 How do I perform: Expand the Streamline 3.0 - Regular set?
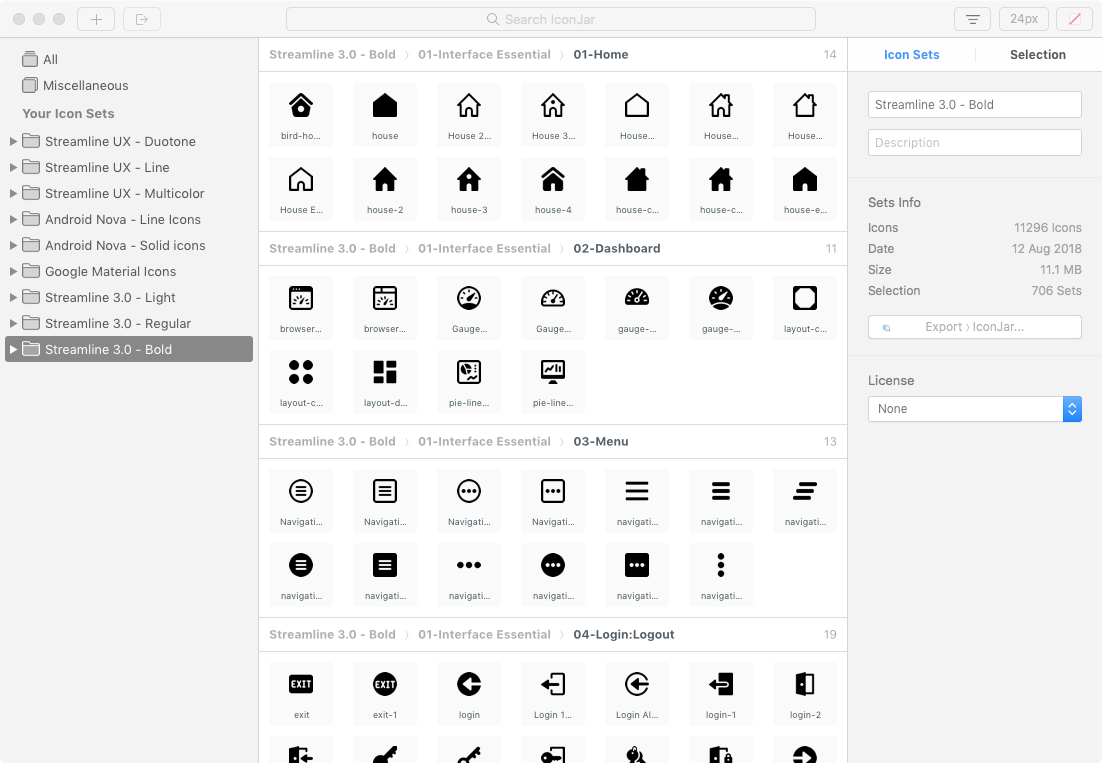[x=13, y=323]
